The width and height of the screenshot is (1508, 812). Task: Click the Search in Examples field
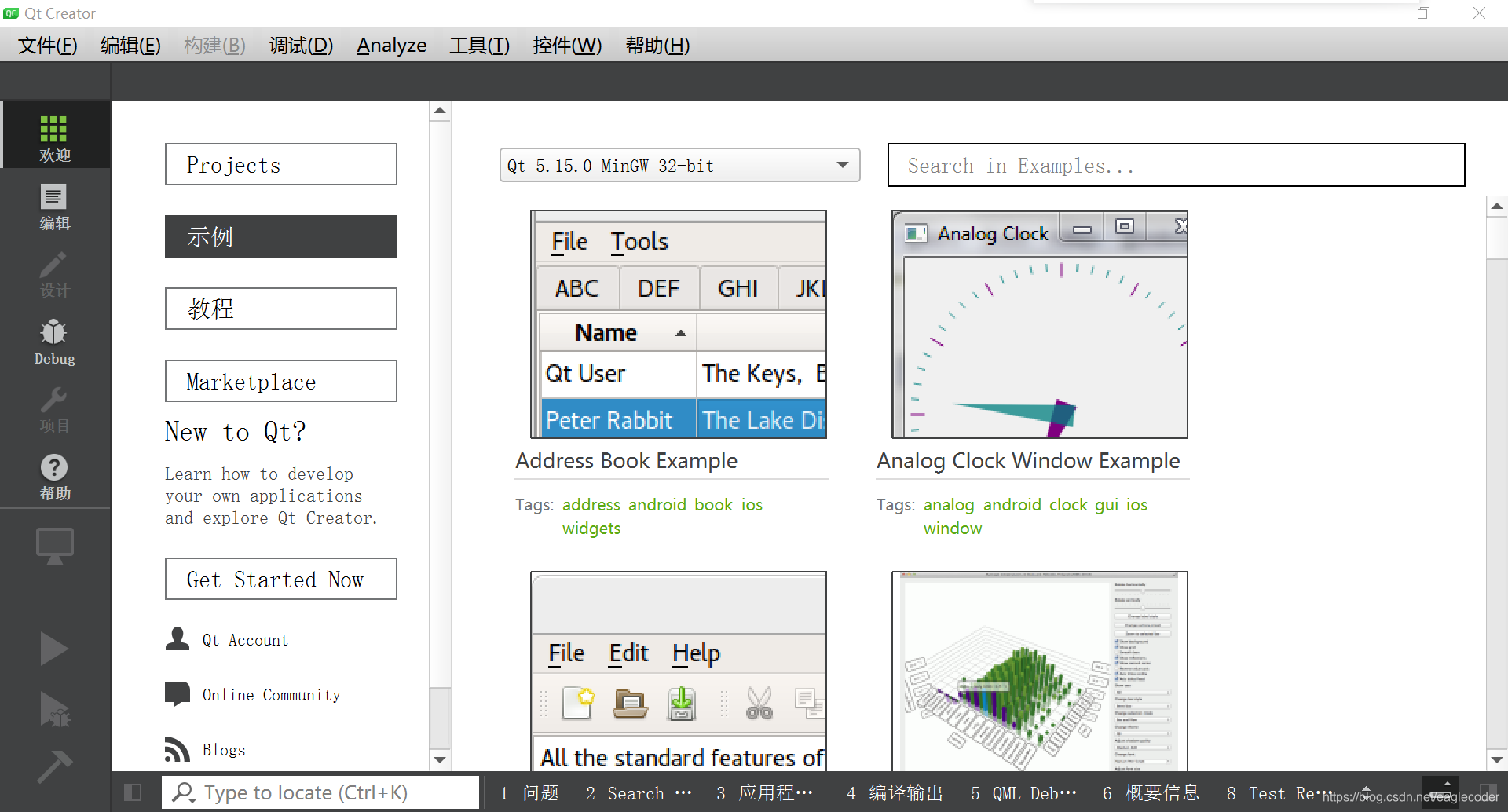1176,165
